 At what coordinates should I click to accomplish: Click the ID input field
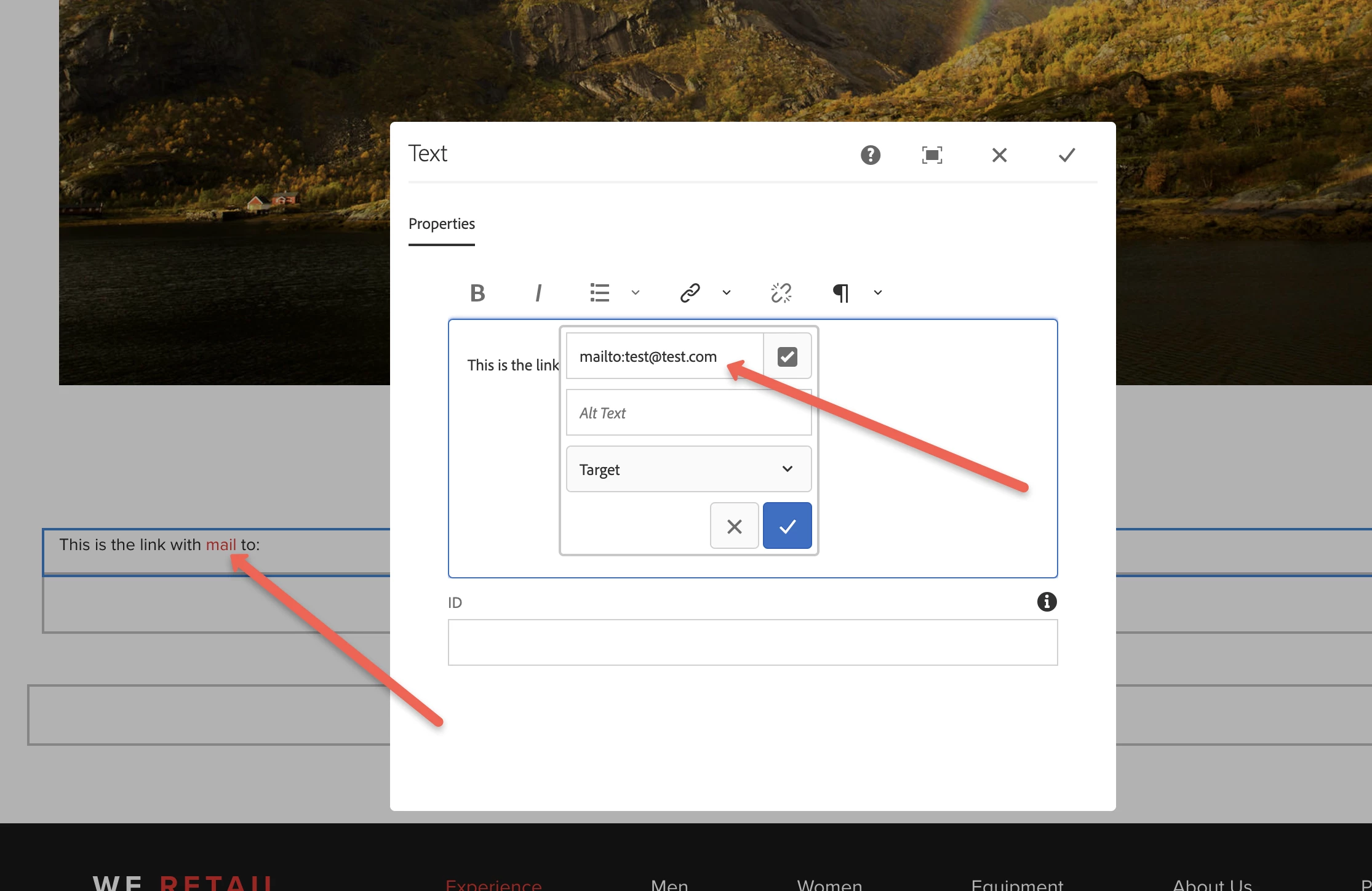point(752,642)
